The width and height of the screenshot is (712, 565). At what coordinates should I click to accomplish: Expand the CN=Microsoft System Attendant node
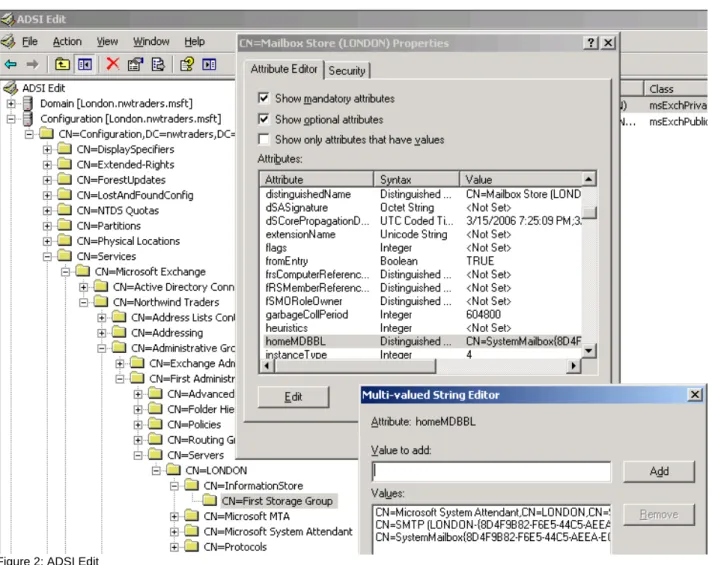click(174, 531)
